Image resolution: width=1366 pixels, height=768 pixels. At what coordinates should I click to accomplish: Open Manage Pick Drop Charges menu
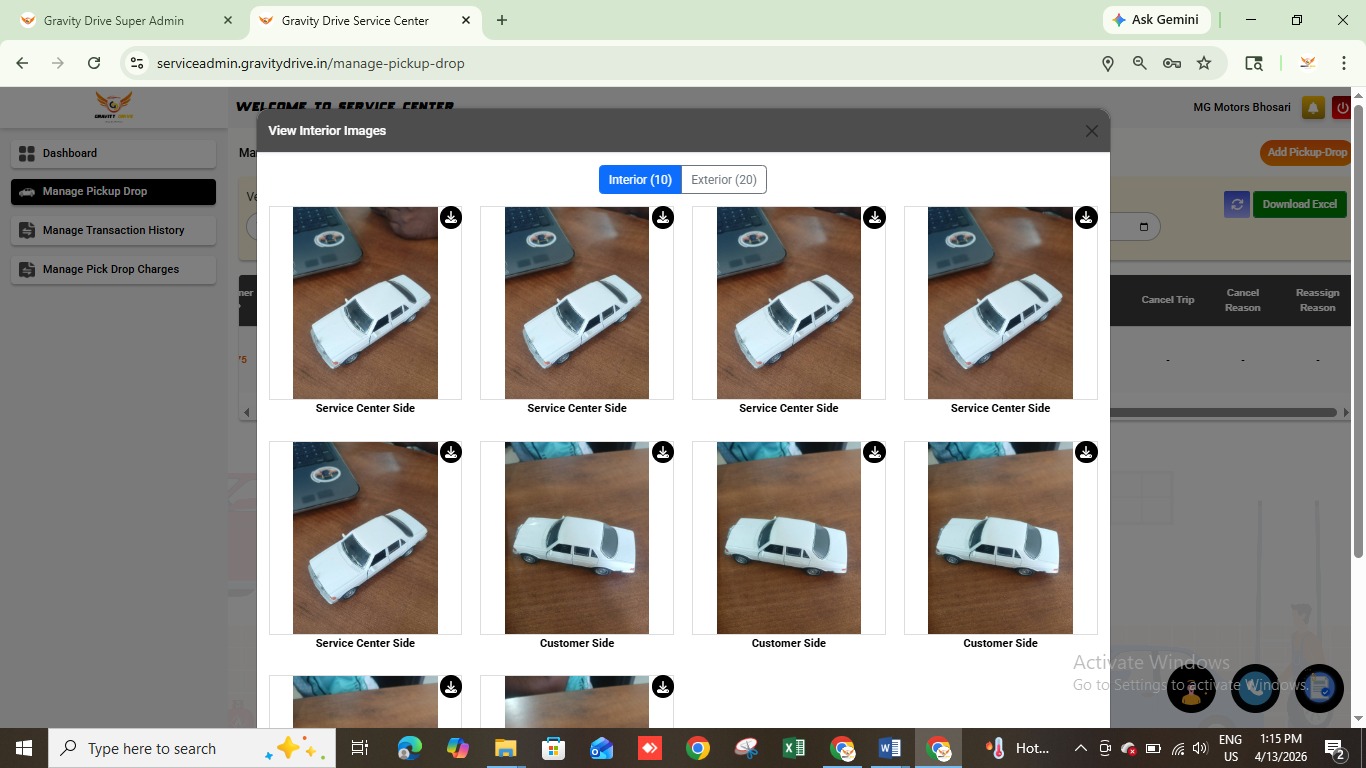point(113,269)
